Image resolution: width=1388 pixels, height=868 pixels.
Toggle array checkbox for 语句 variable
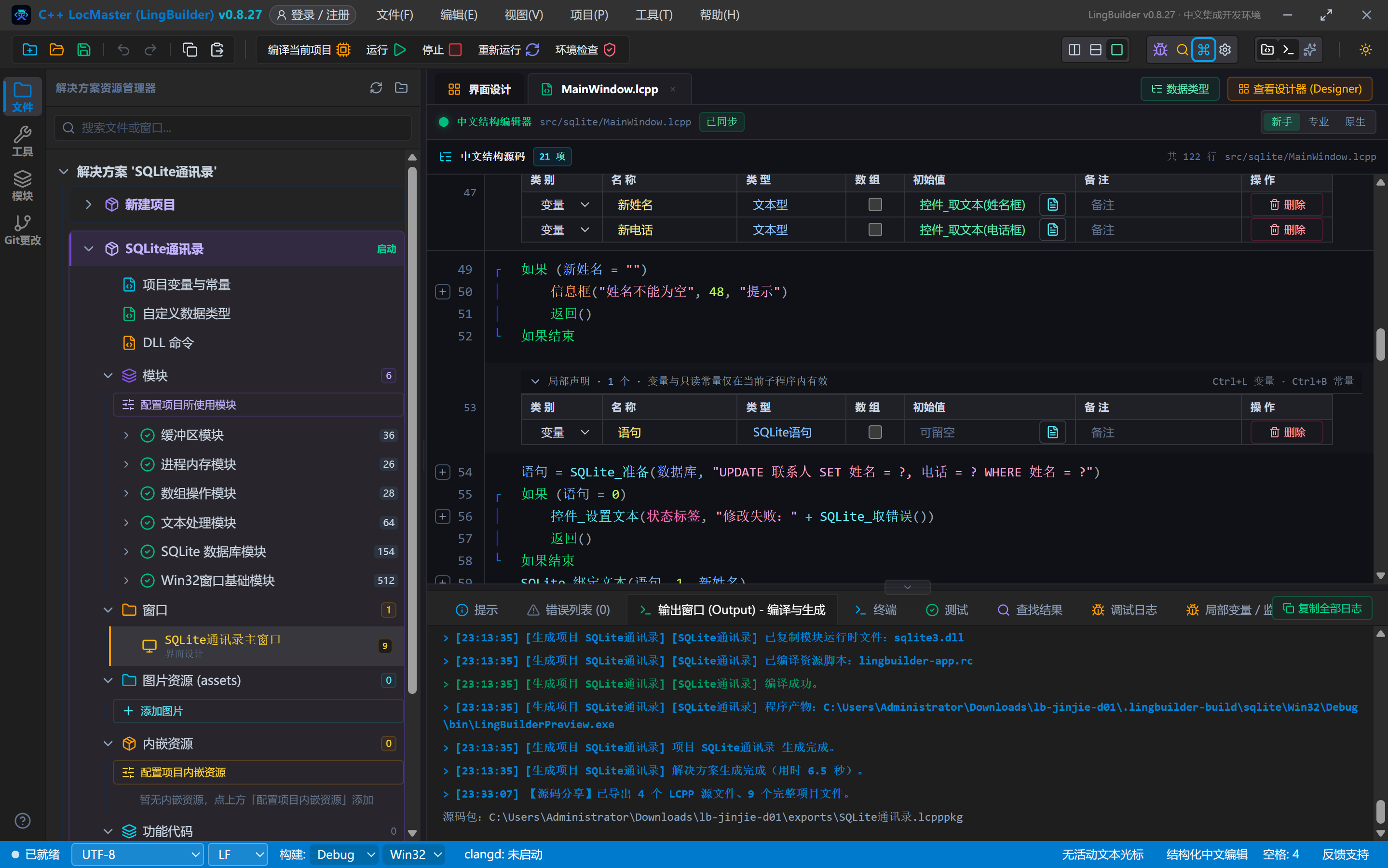tap(875, 432)
